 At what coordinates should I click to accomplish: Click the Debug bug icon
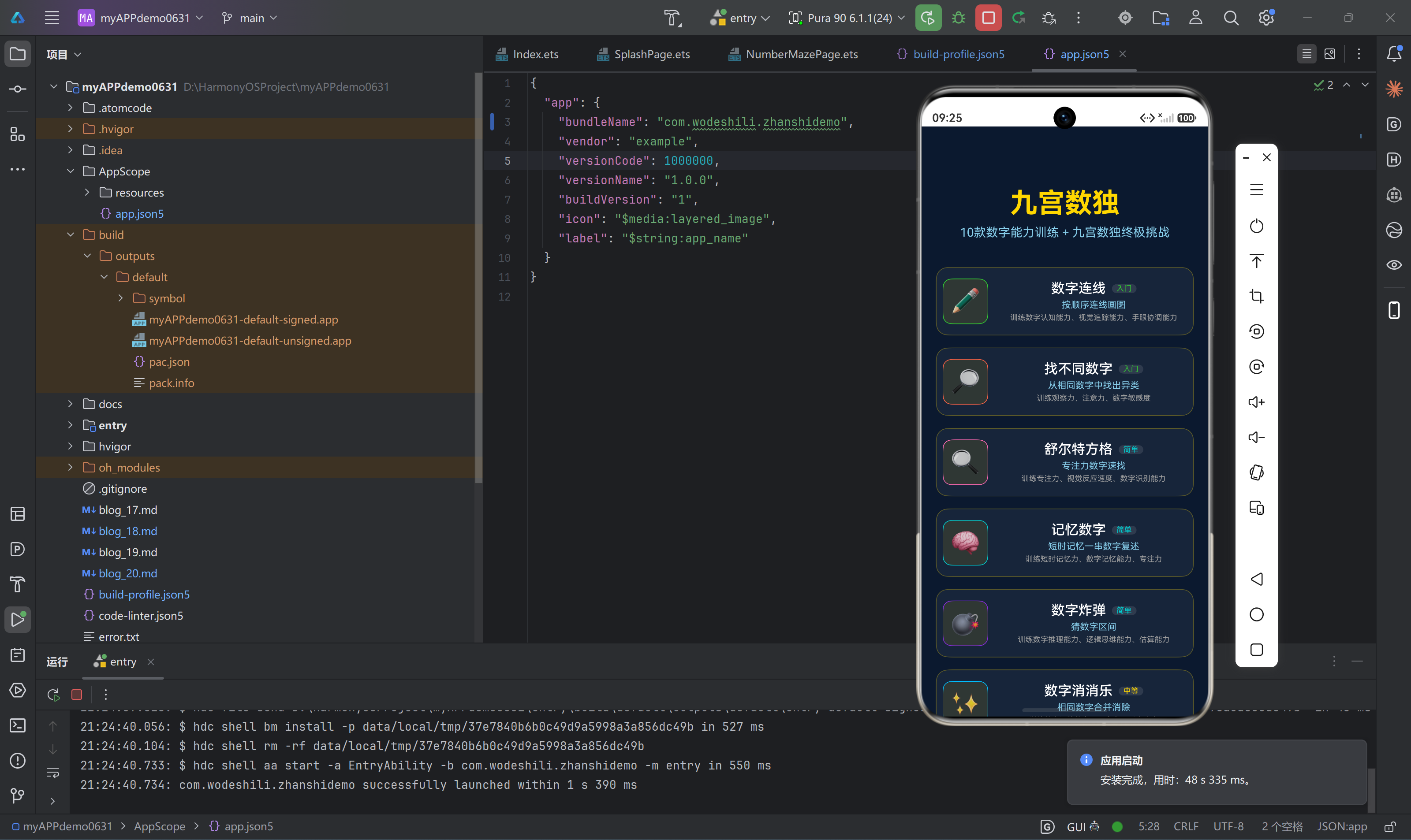coord(958,18)
